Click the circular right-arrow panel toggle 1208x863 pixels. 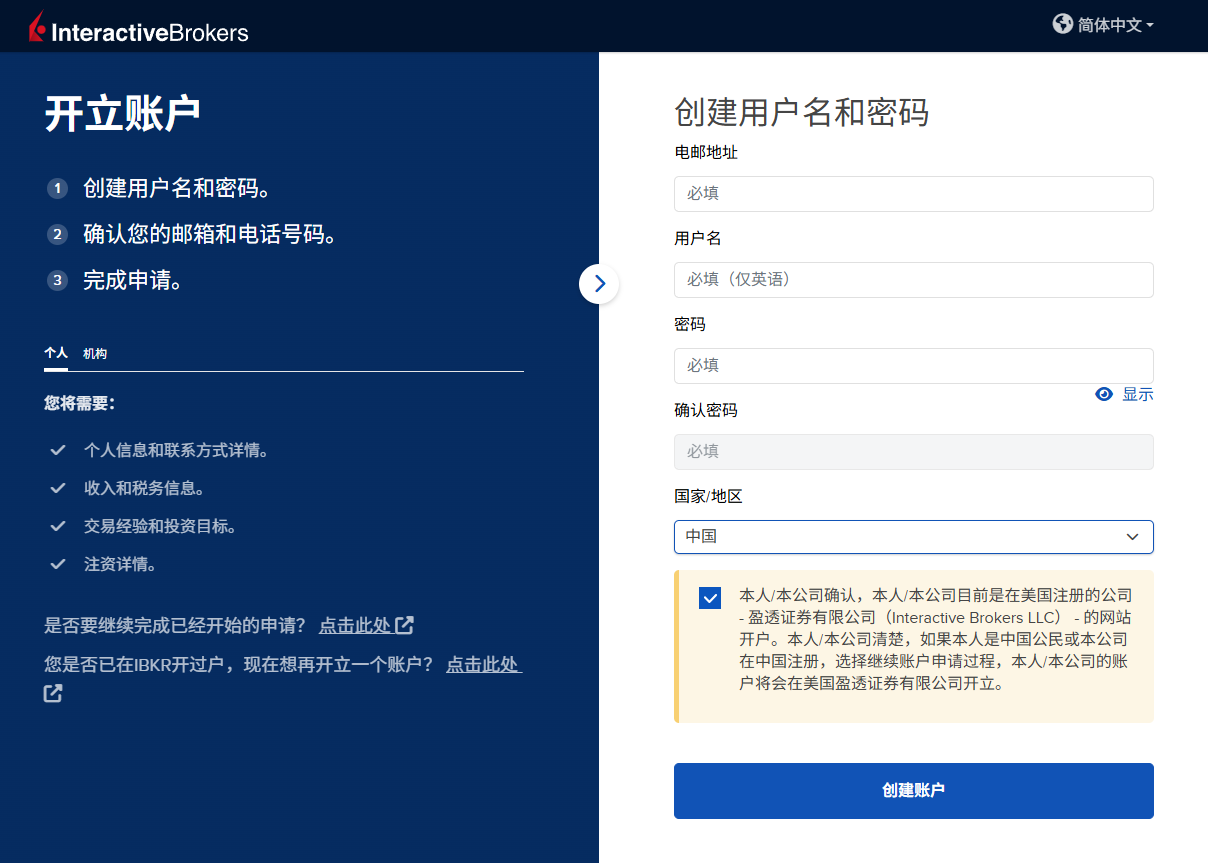[599, 284]
